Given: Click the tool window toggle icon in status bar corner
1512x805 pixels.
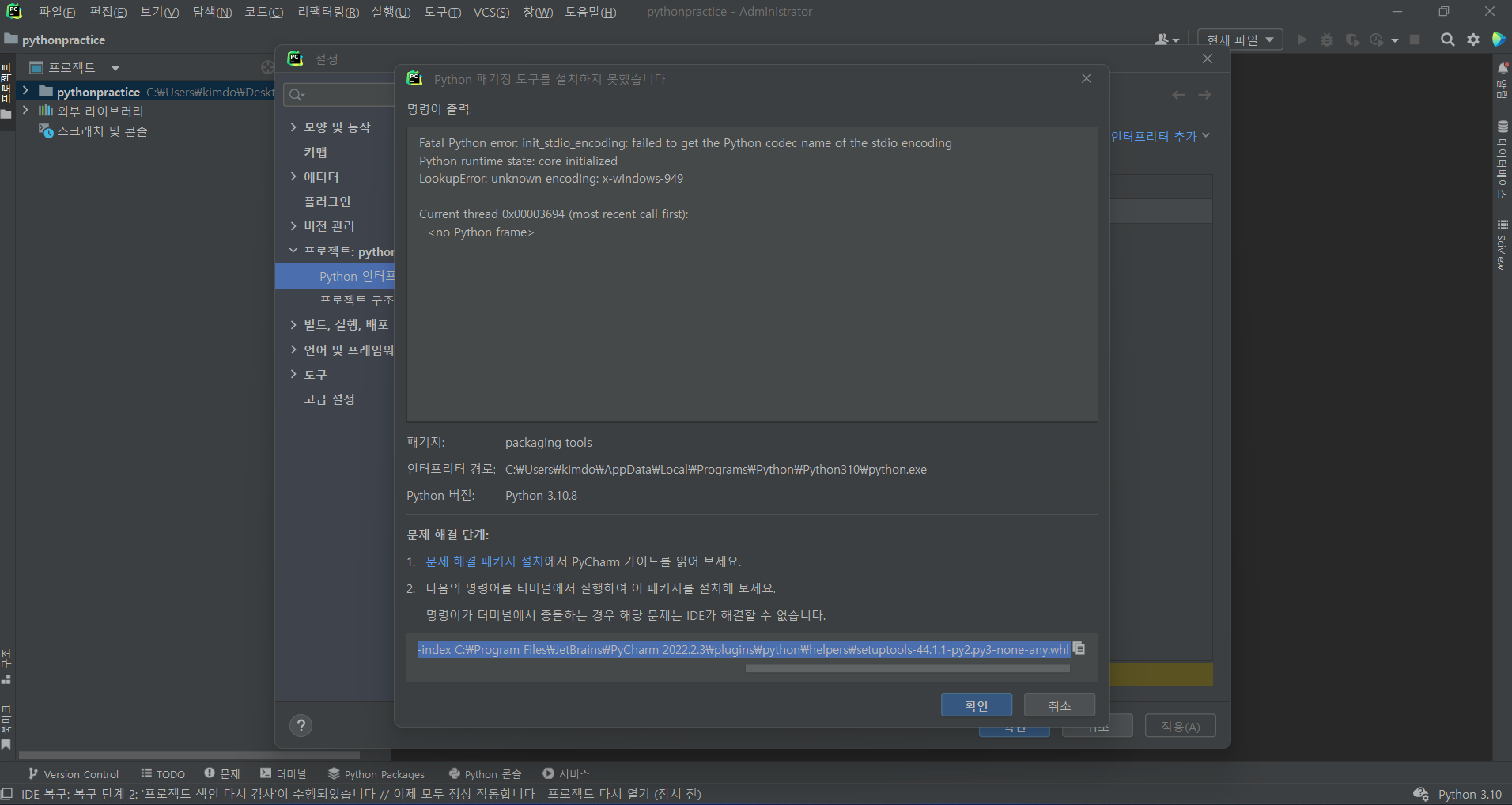Looking at the screenshot, I should 7,794.
